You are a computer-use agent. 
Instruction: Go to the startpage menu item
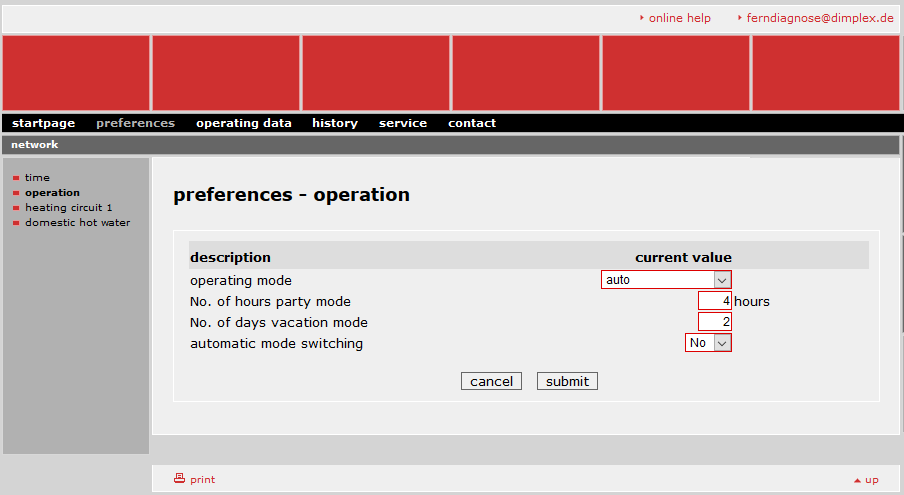coord(43,123)
